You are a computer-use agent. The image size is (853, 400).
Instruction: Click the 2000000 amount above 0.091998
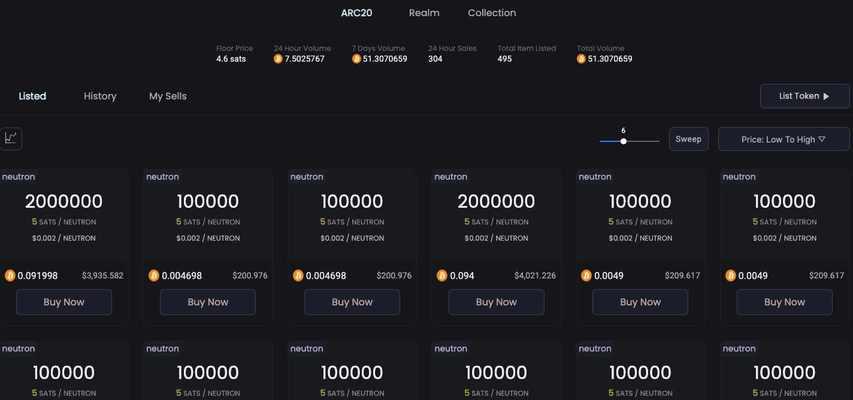(64, 201)
